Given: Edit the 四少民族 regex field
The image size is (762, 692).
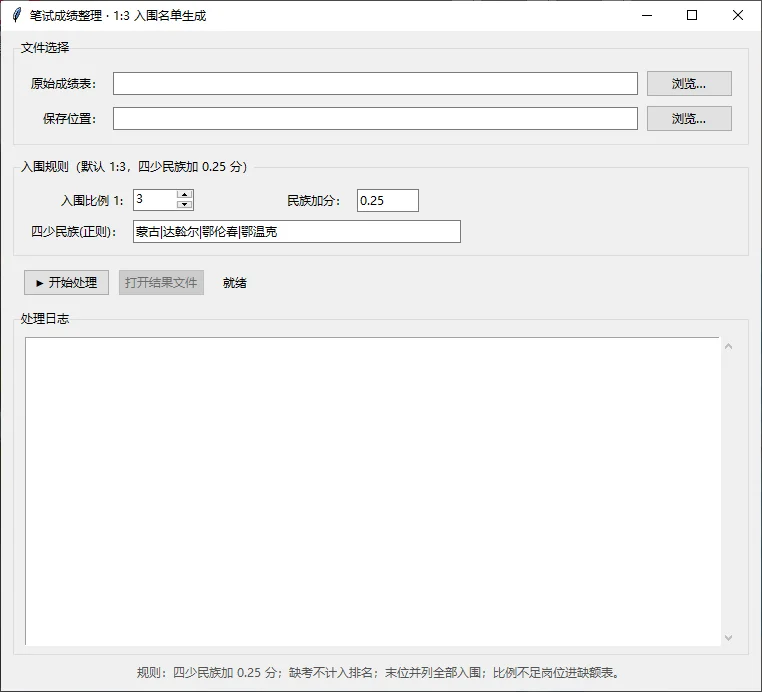Looking at the screenshot, I should [297, 231].
